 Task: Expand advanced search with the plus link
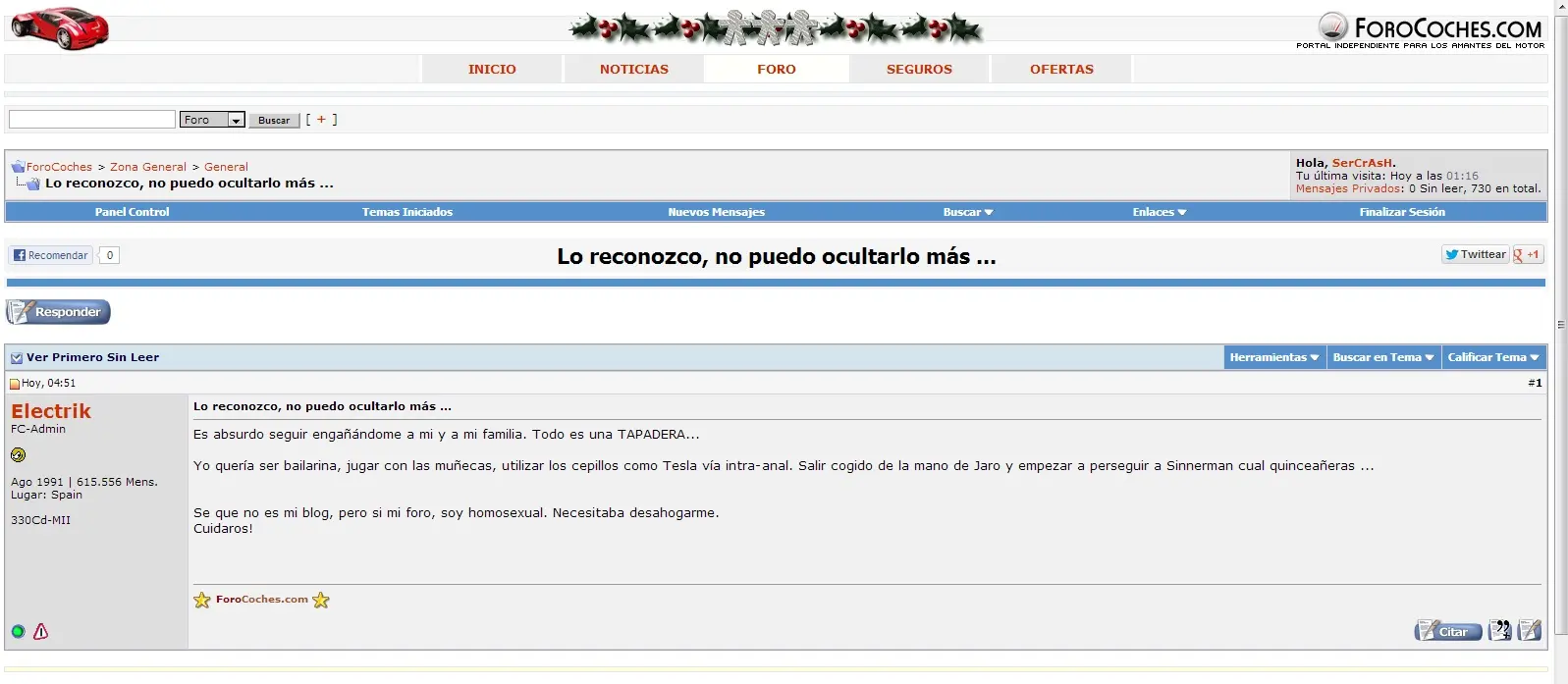click(321, 119)
